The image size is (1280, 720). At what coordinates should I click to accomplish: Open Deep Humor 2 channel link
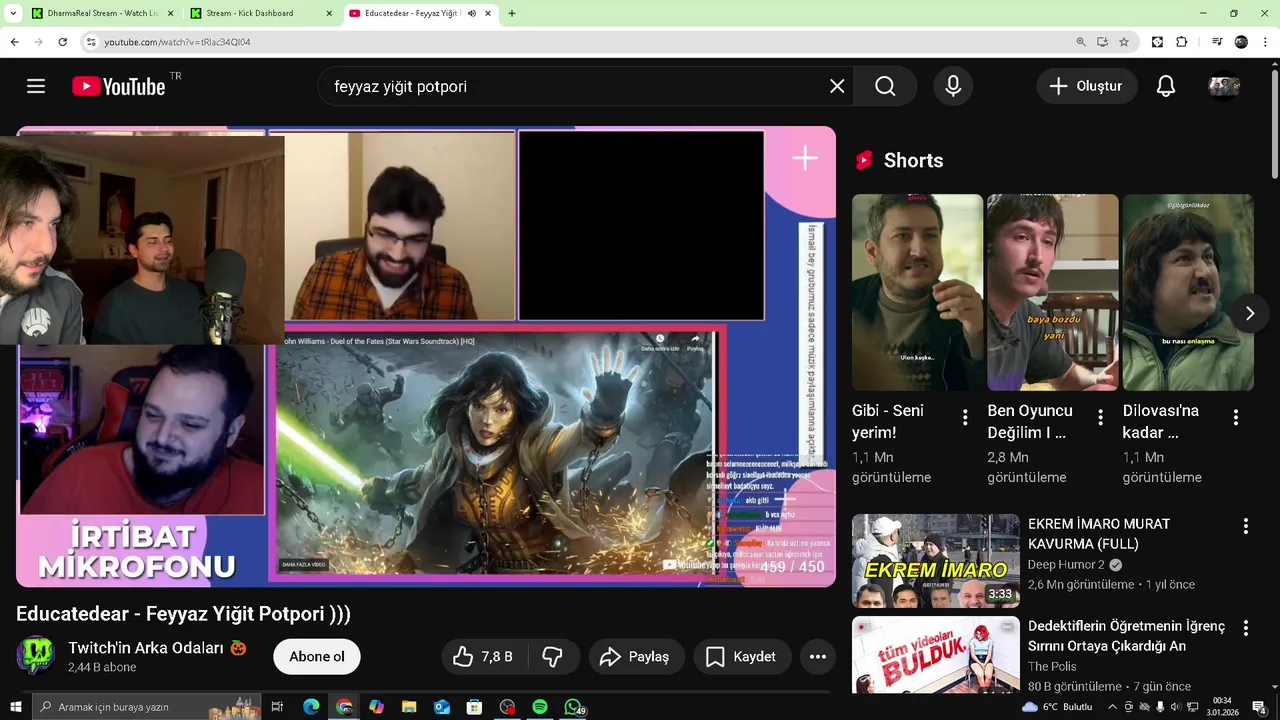click(1066, 564)
